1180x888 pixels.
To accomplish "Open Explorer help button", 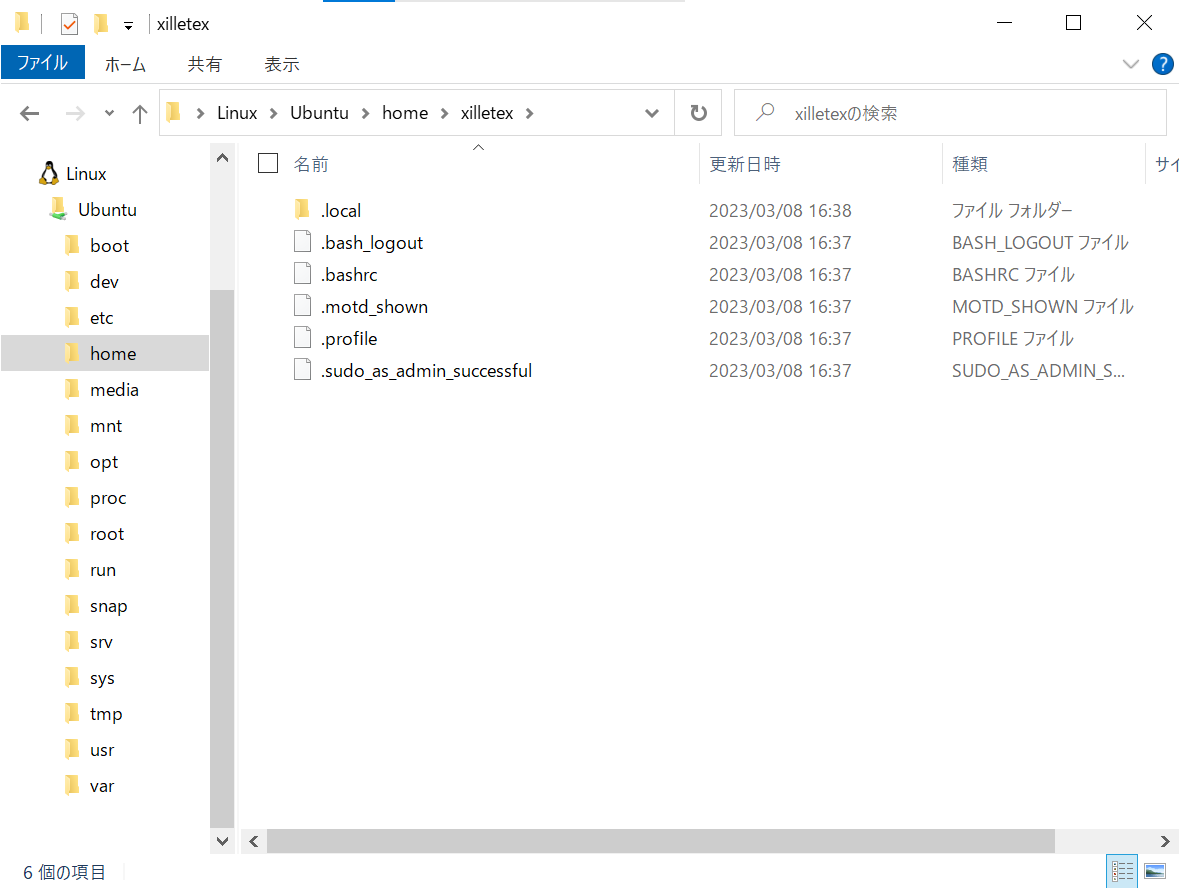I will [1163, 64].
